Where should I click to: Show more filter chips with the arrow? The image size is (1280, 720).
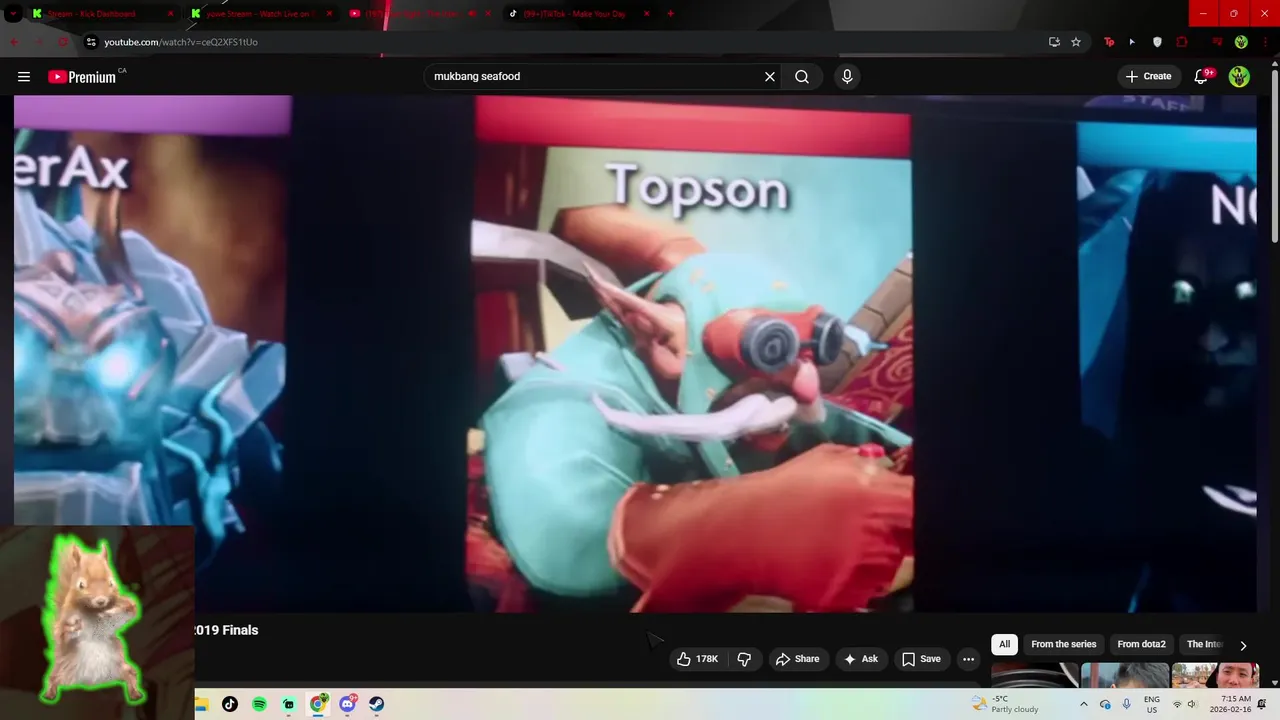pyautogui.click(x=1243, y=646)
